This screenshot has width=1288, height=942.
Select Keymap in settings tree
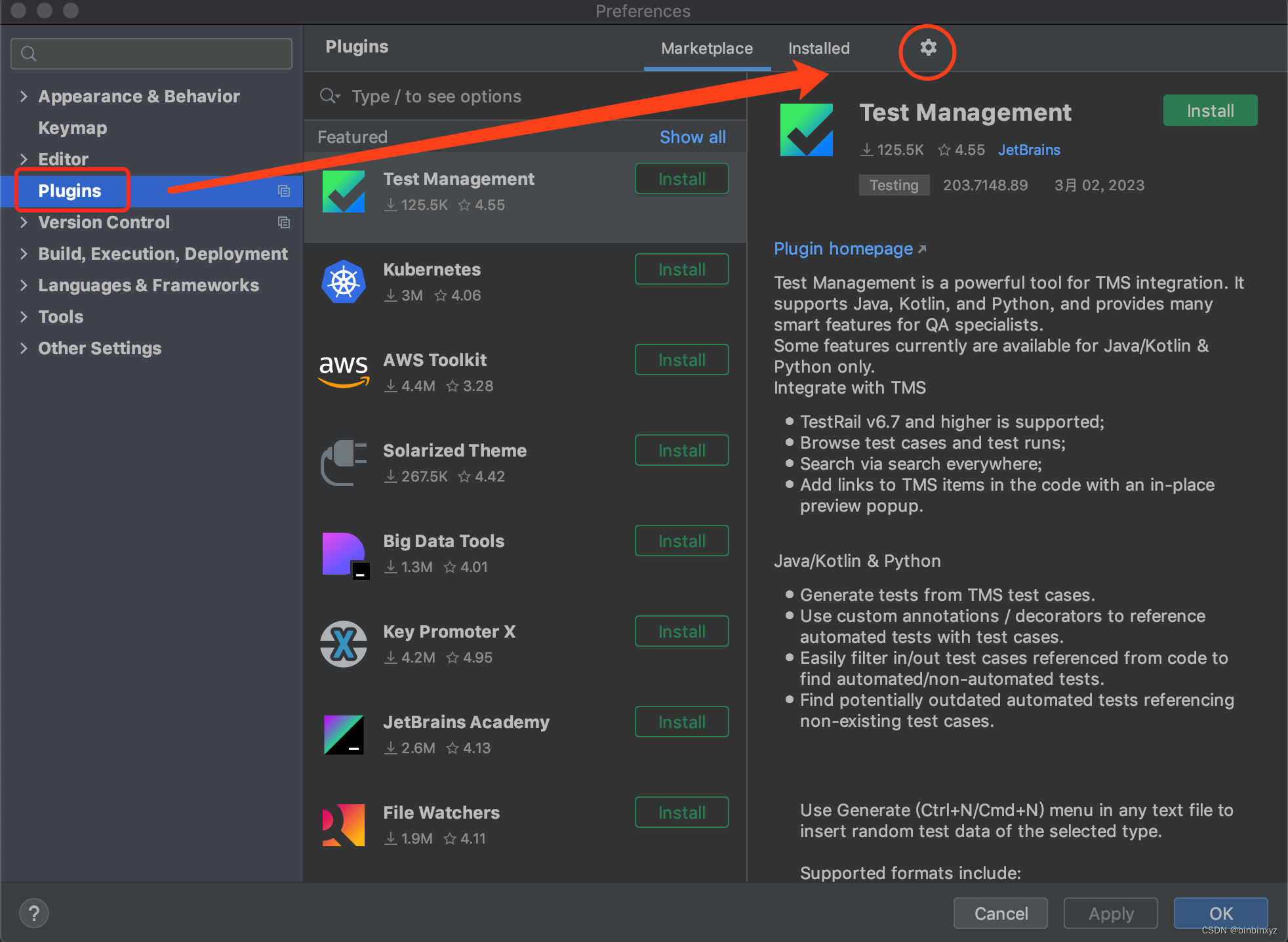(x=72, y=128)
